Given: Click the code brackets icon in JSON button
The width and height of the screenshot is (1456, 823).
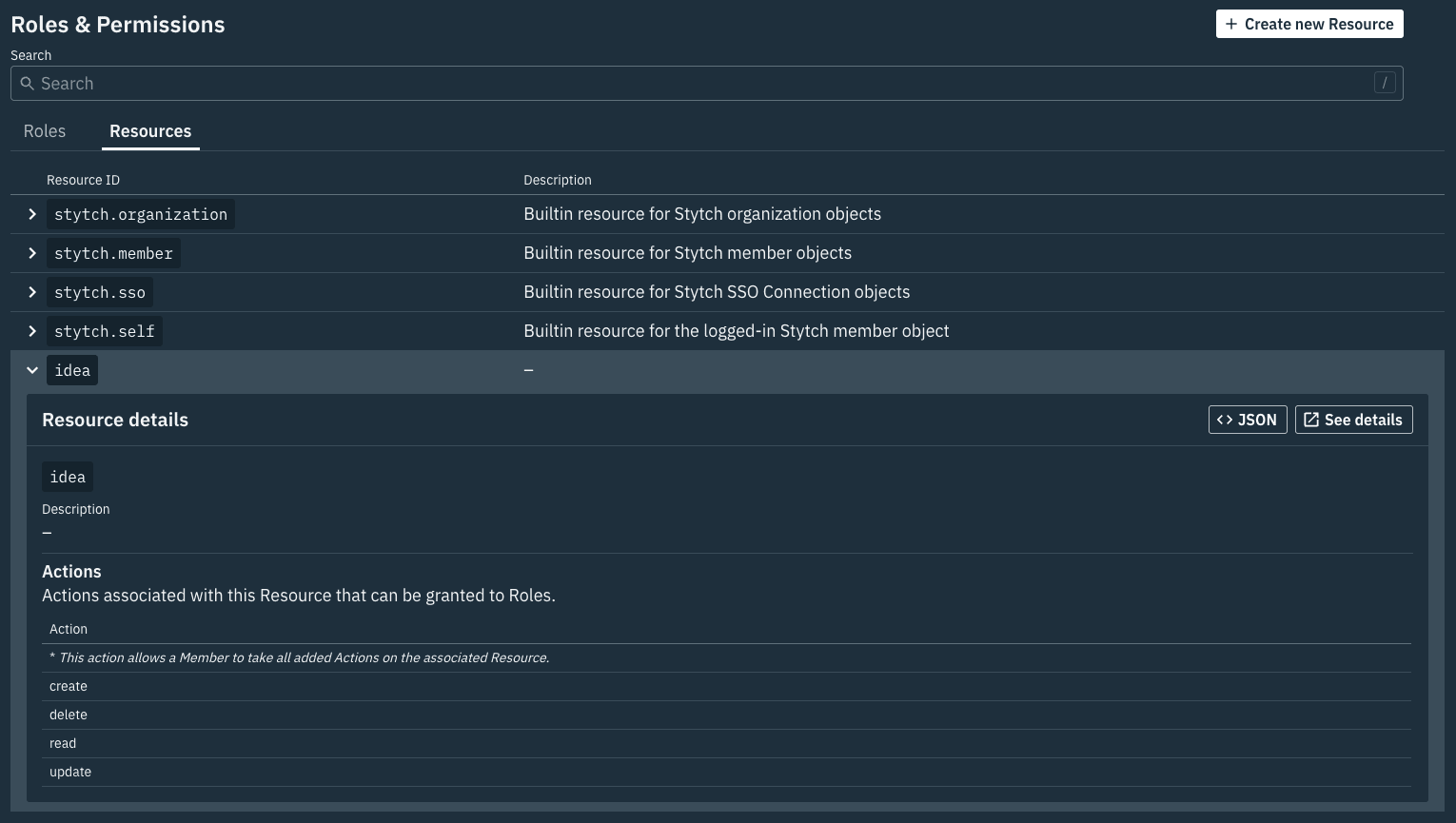Looking at the screenshot, I should 1226,419.
